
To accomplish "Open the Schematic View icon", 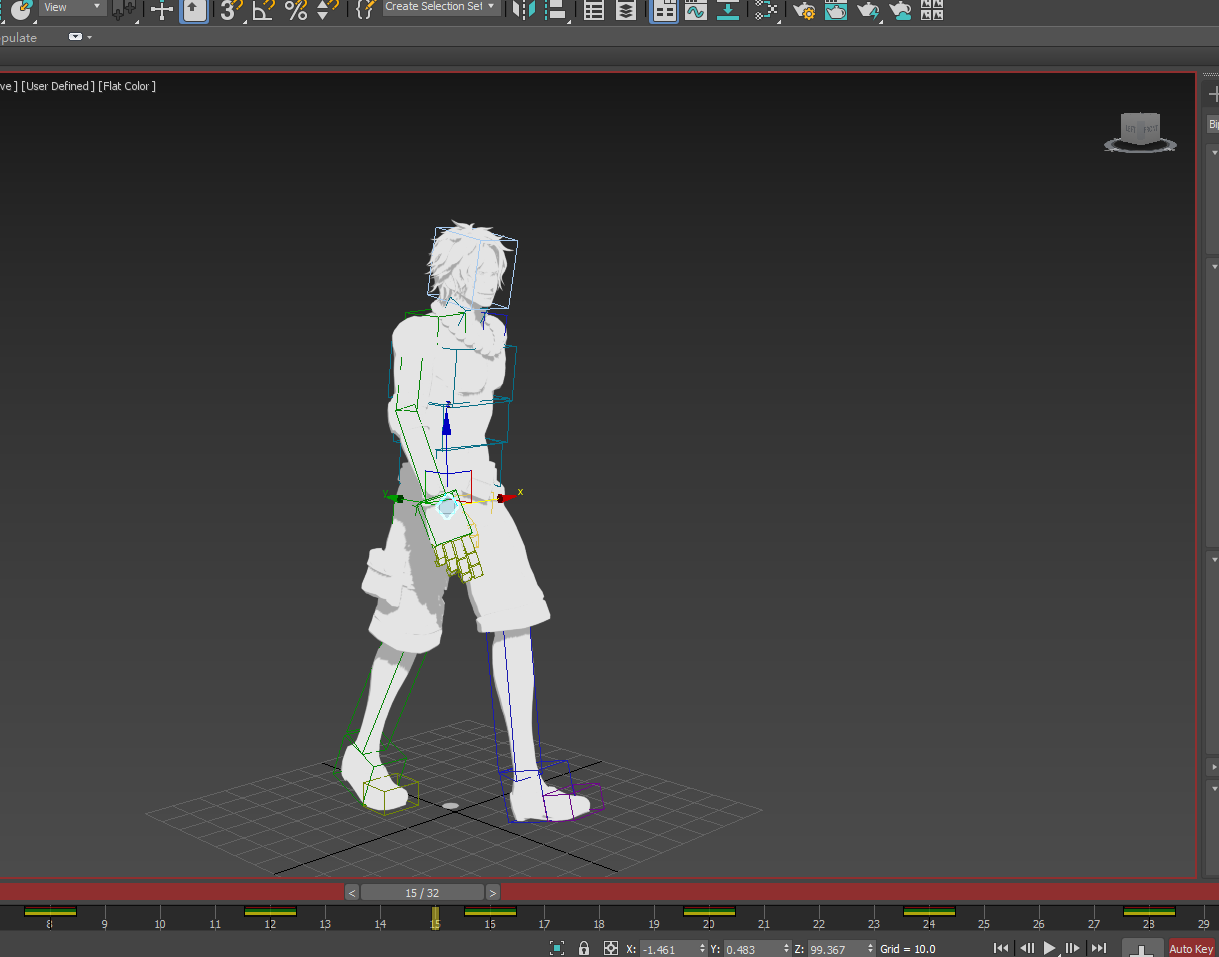I will [x=765, y=10].
